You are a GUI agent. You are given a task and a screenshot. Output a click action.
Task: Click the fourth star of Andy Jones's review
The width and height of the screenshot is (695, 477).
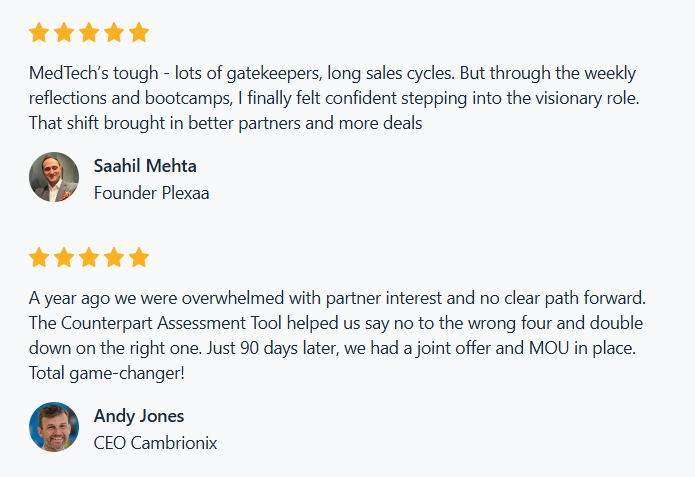[114, 258]
